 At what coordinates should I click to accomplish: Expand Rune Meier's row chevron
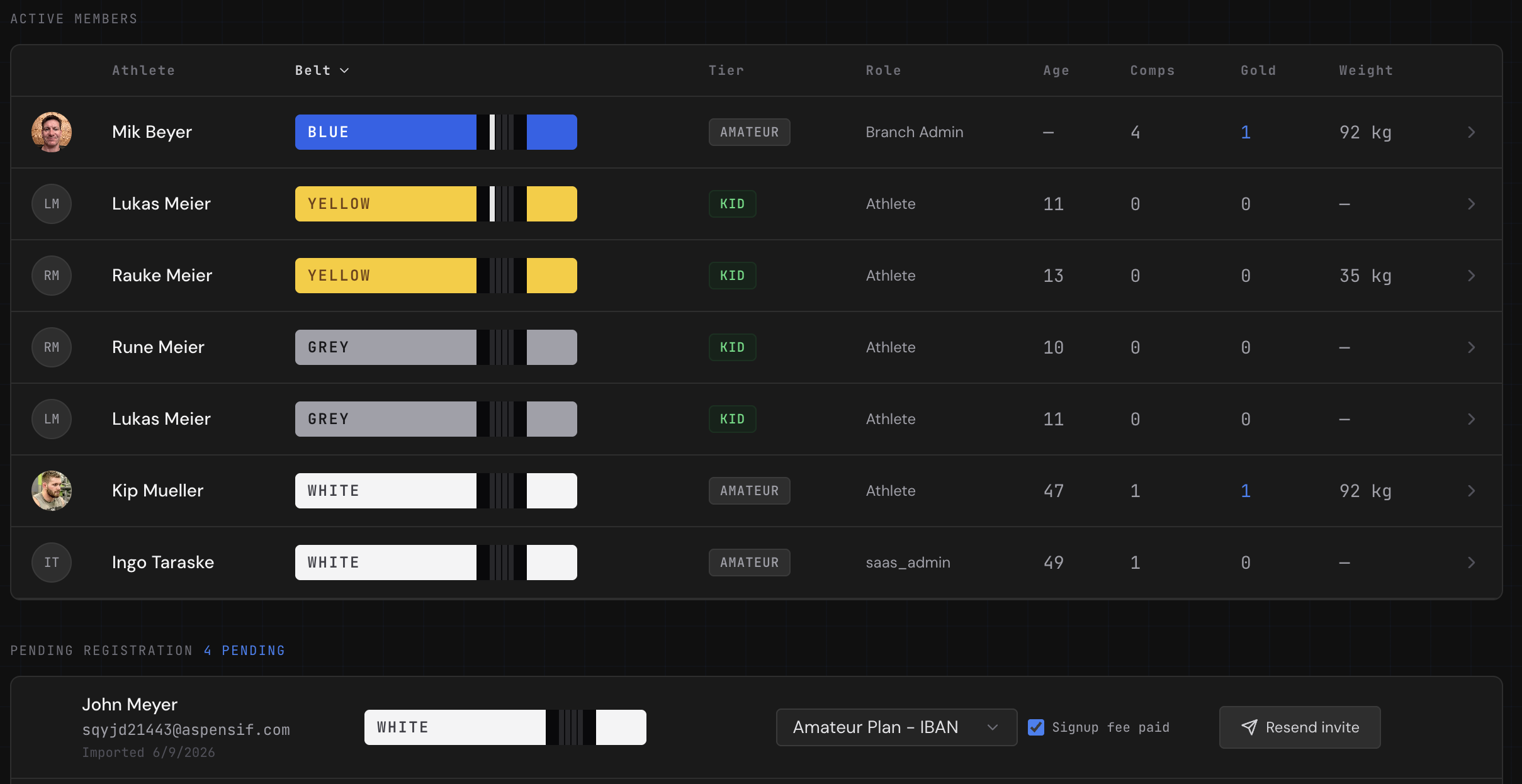tap(1471, 347)
